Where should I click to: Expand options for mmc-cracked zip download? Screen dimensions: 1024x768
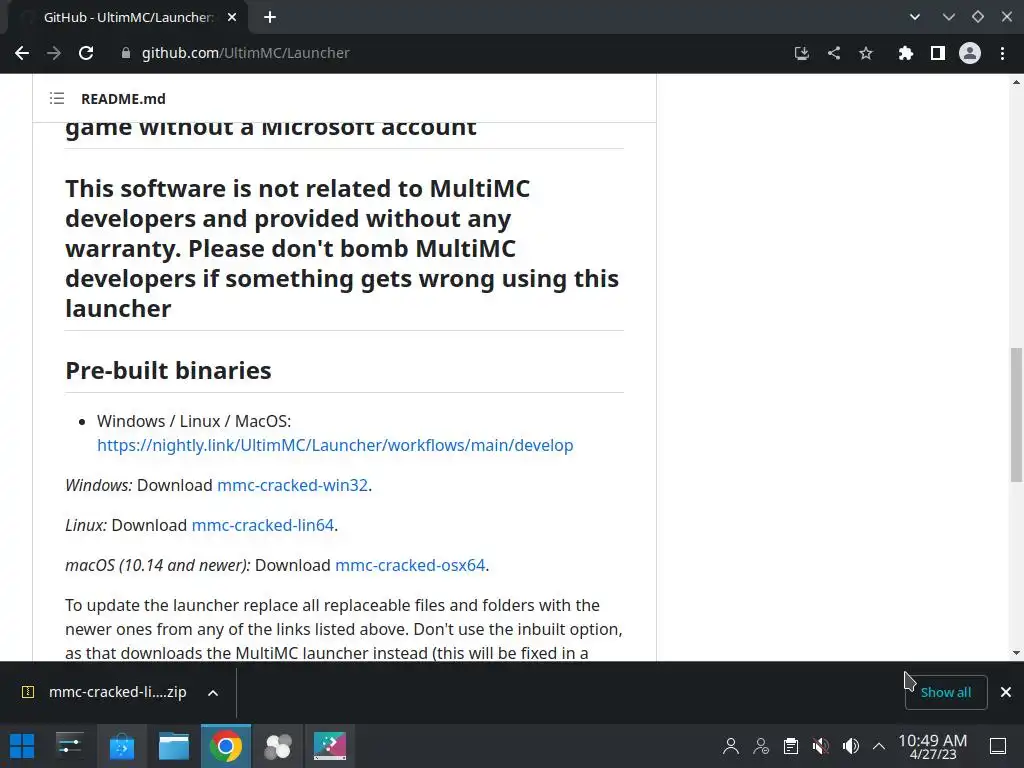[x=213, y=693]
